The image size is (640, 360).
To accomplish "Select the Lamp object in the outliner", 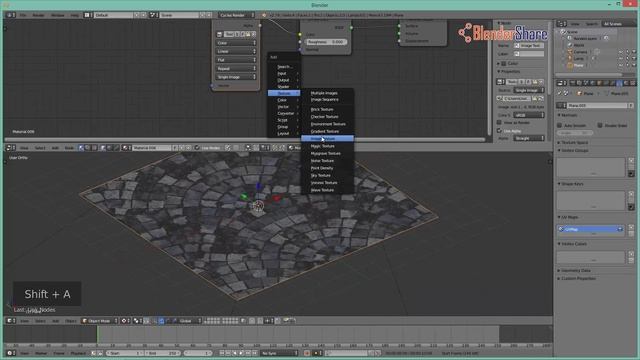I will (x=579, y=58).
